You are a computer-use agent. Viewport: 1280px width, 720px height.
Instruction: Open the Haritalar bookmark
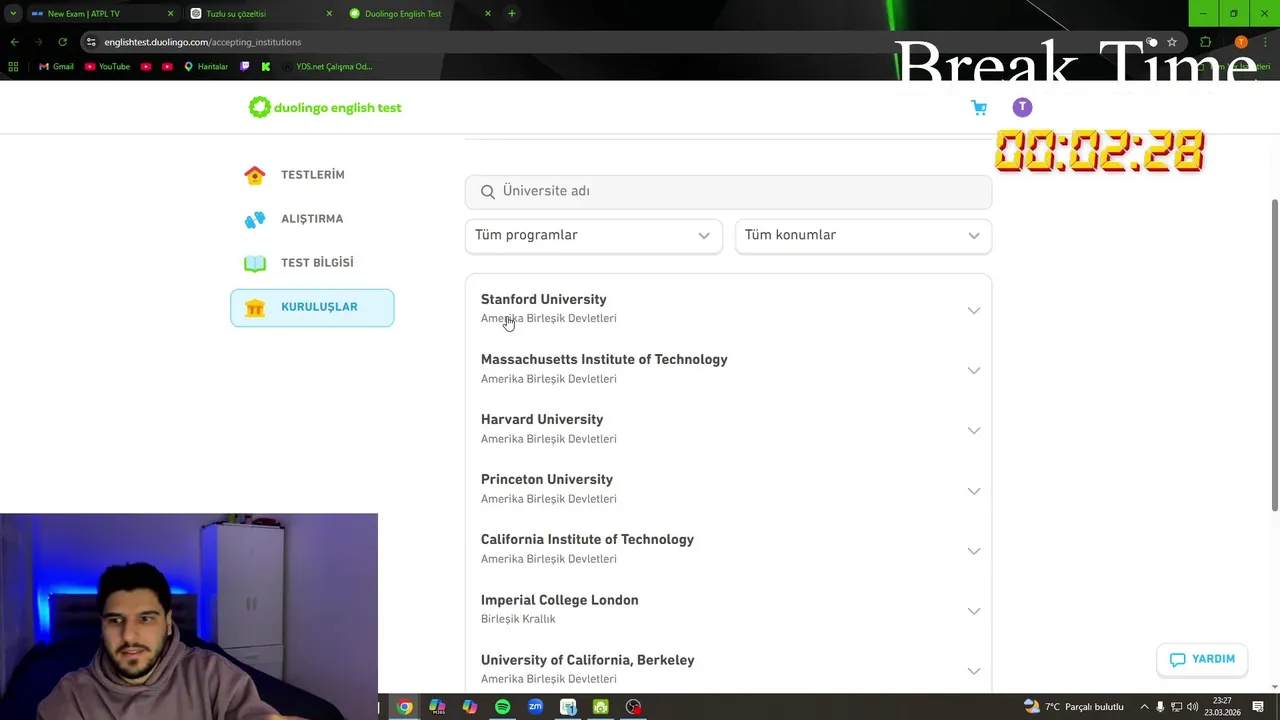click(x=205, y=67)
